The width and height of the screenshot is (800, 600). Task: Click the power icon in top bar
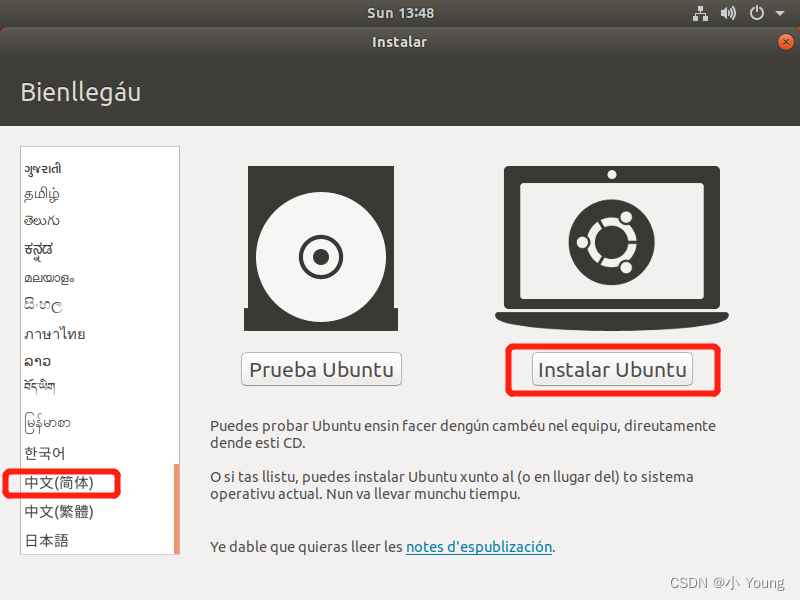[757, 13]
